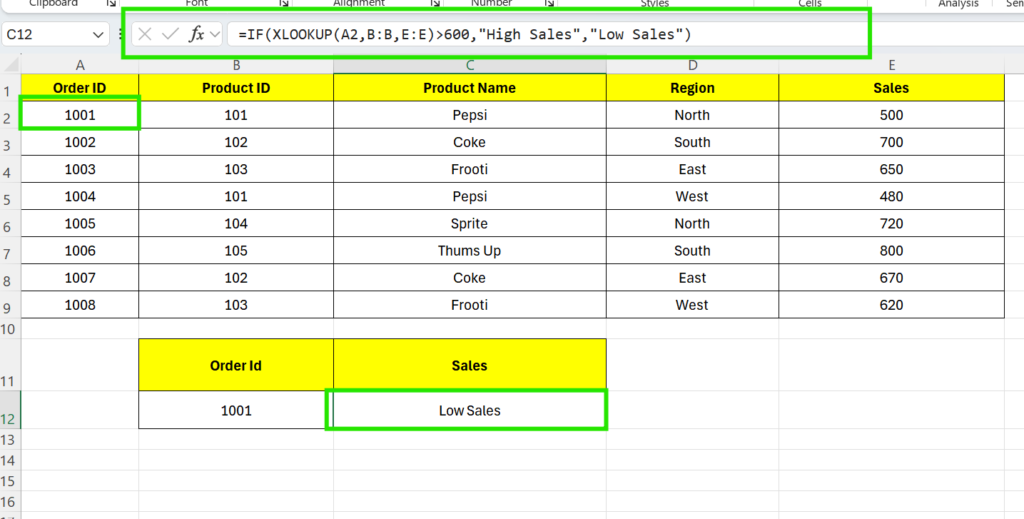Select the Sales value 500
The width and height of the screenshot is (1024, 519).
tap(891, 115)
